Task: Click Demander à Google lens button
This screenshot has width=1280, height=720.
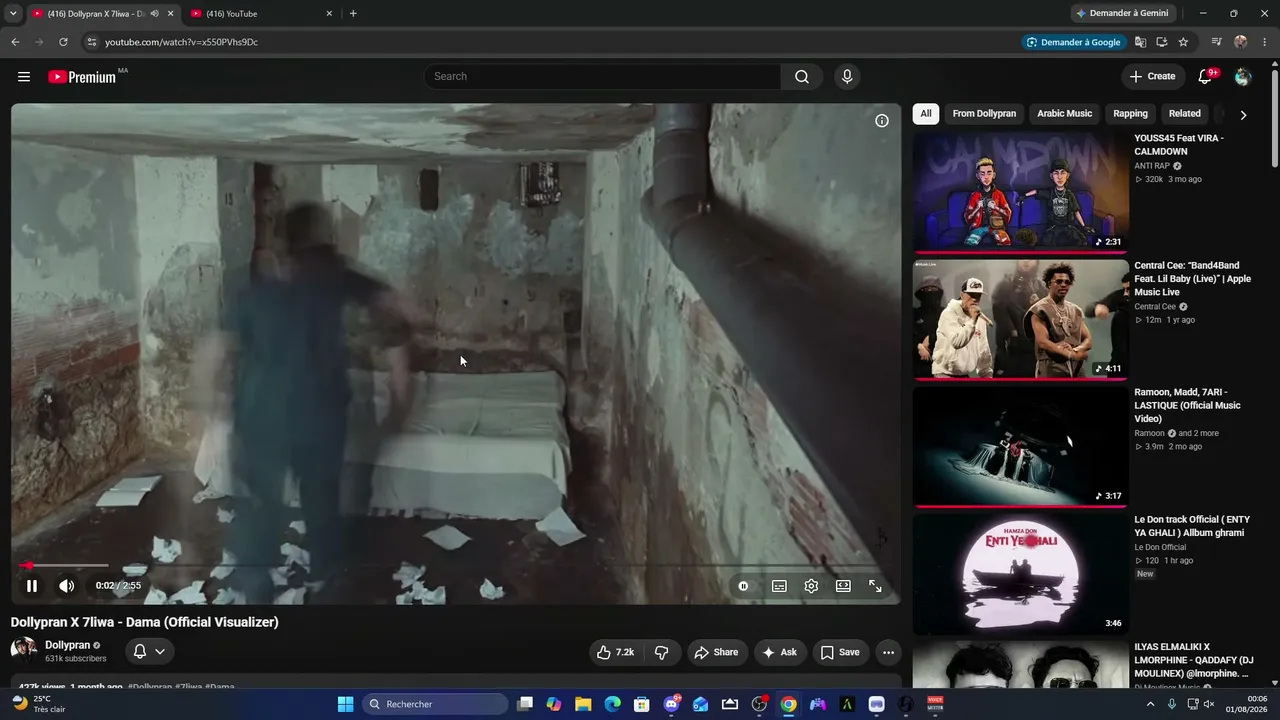Action: (1075, 42)
